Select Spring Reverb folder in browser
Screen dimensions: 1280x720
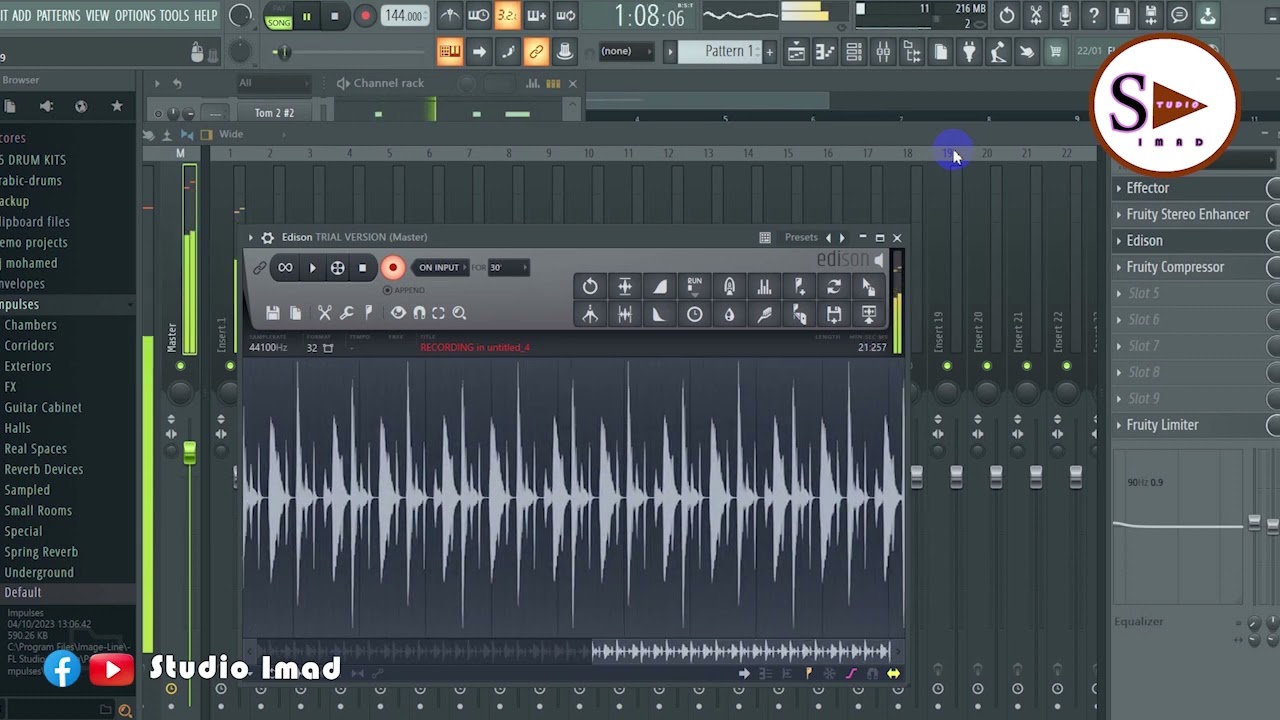click(x=41, y=552)
